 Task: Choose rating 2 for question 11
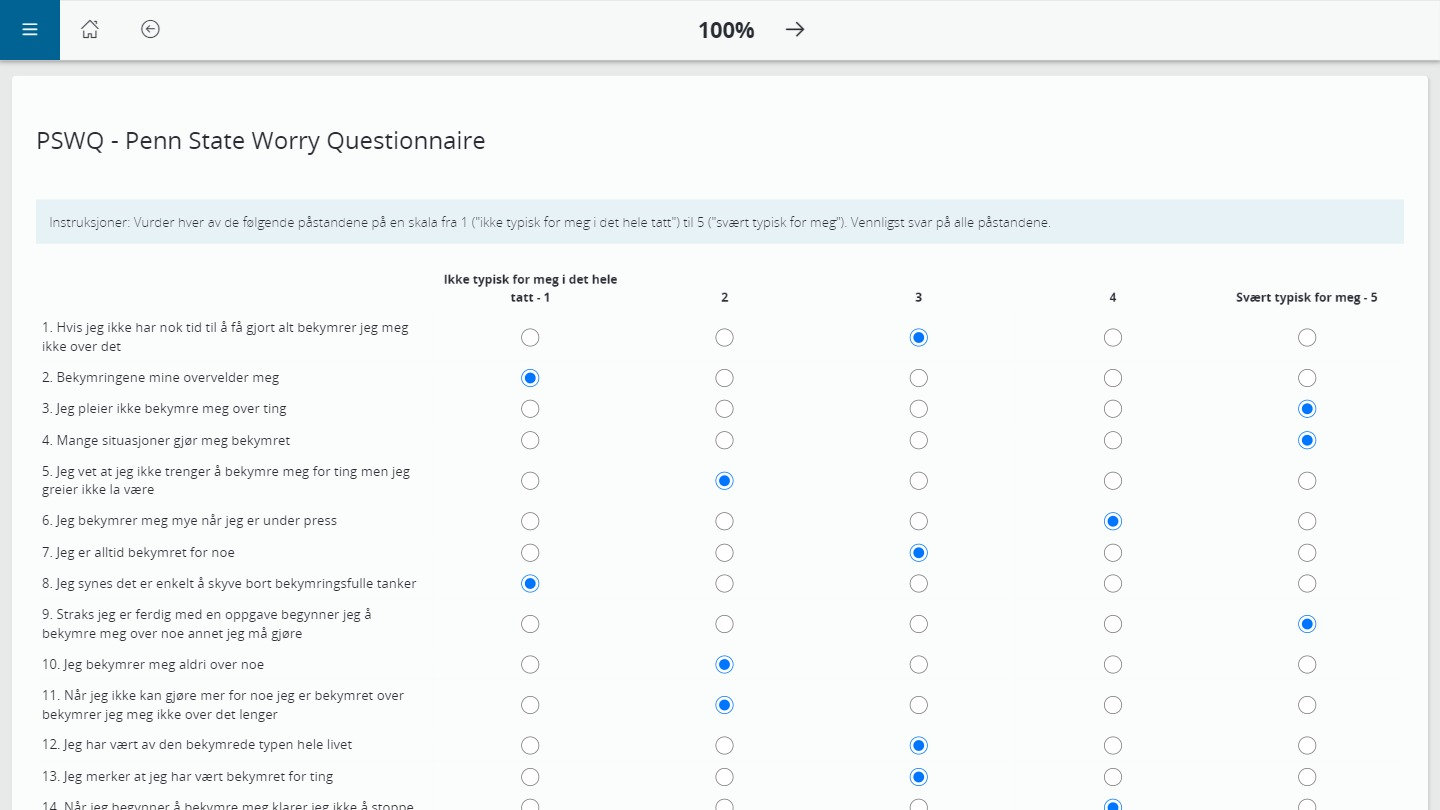724,705
